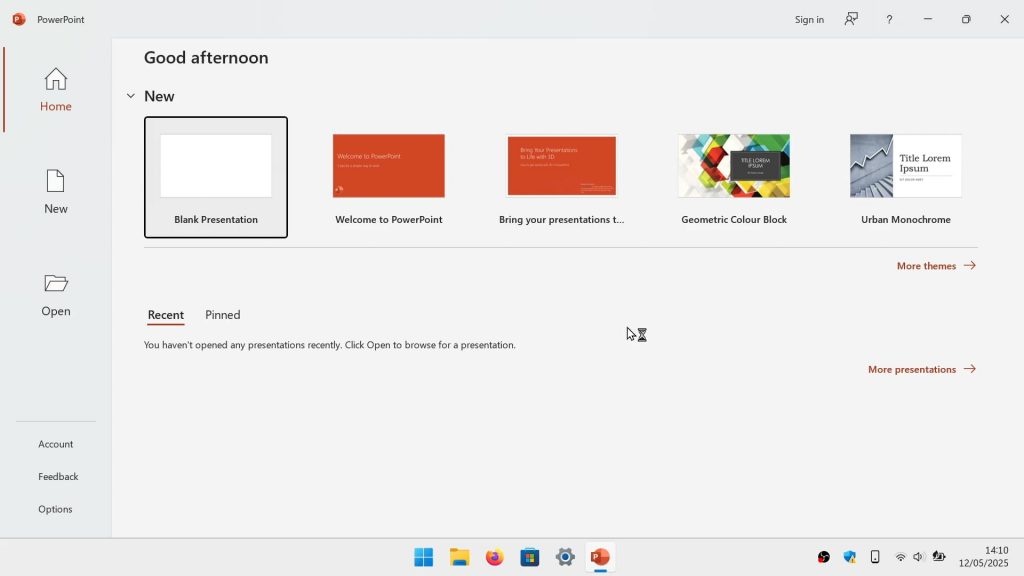Switch to the Recent tab
The width and height of the screenshot is (1024, 576).
(166, 315)
